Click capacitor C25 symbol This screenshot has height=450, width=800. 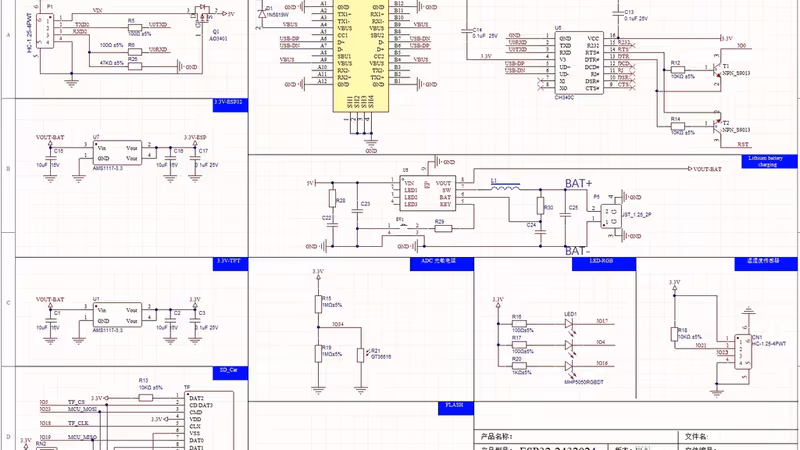(565, 215)
